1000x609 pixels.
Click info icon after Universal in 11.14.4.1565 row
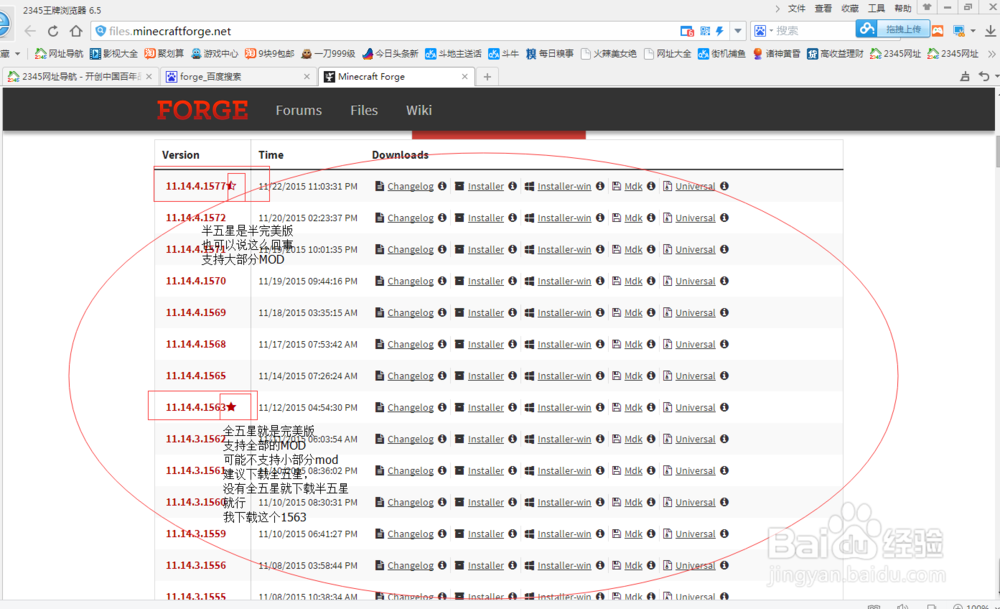pyautogui.click(x=724, y=376)
